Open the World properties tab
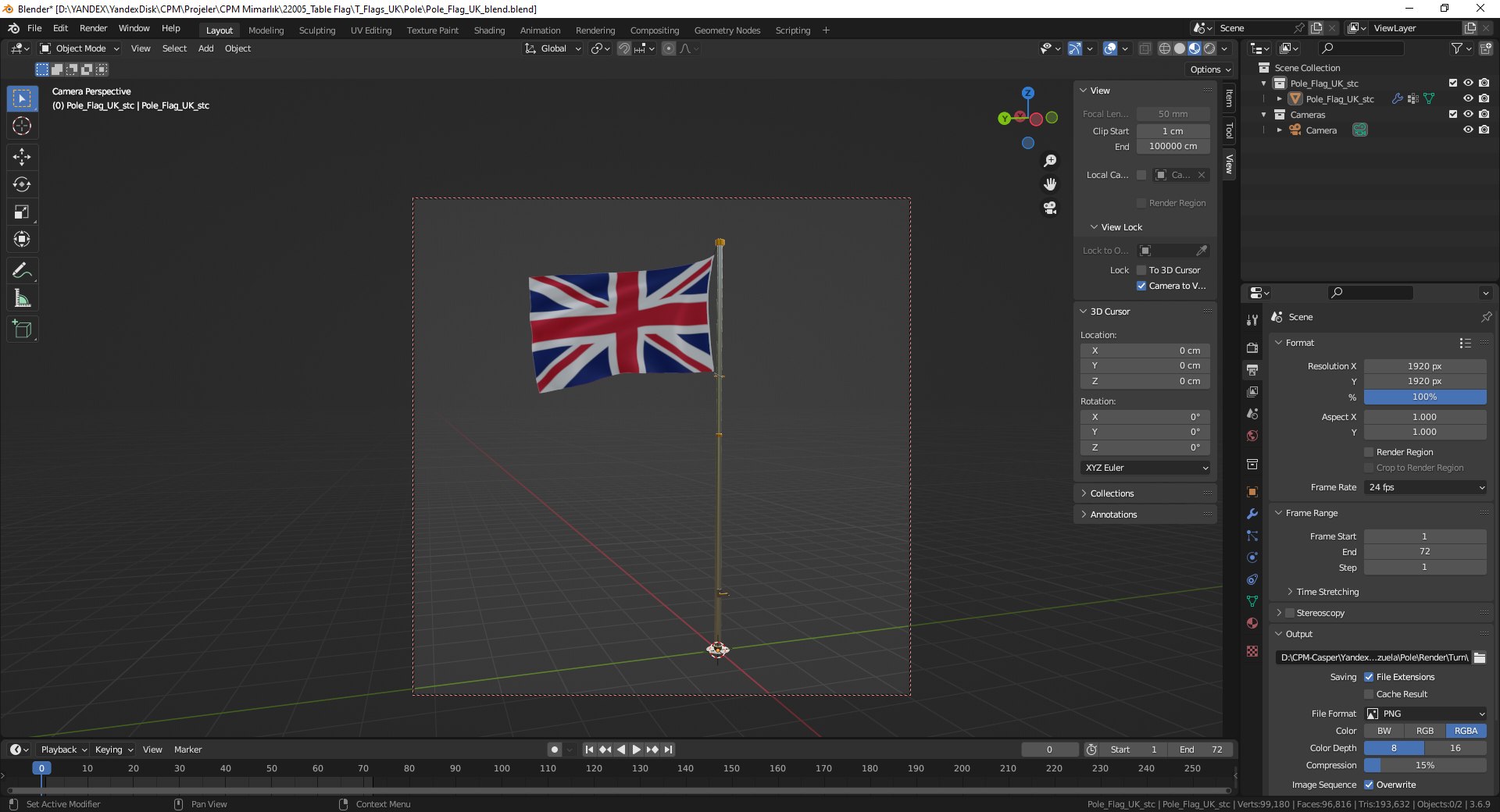Viewport: 1500px width, 812px height. click(x=1252, y=435)
